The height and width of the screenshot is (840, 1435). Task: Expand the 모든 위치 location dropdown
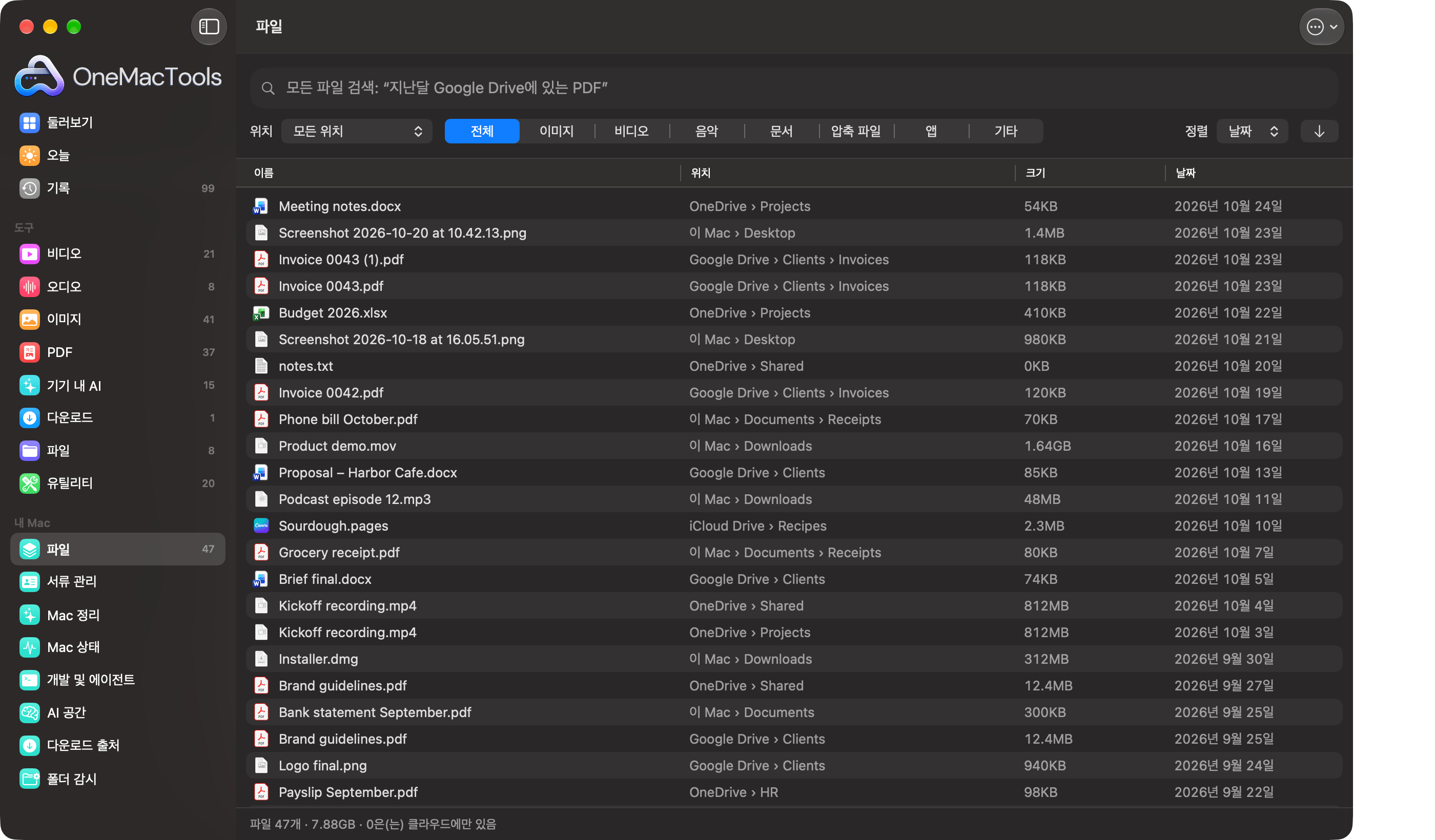point(357,132)
